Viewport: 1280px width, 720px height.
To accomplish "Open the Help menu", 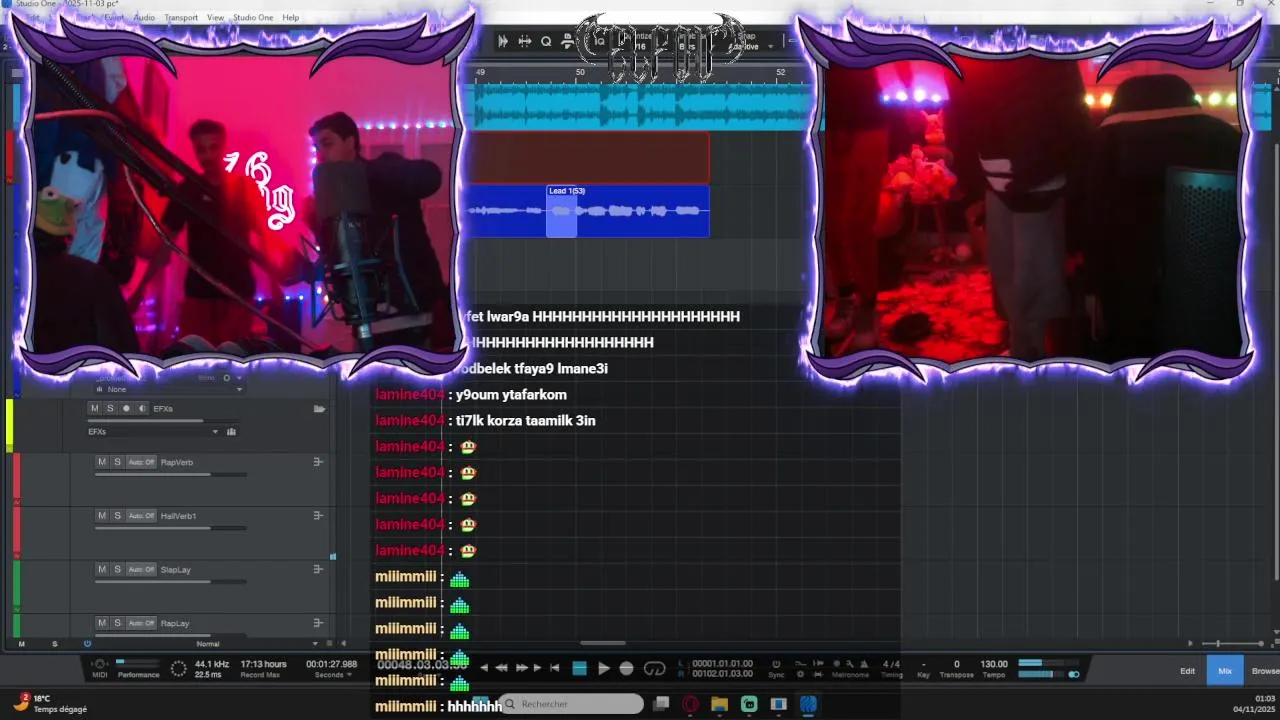I will click(x=290, y=18).
